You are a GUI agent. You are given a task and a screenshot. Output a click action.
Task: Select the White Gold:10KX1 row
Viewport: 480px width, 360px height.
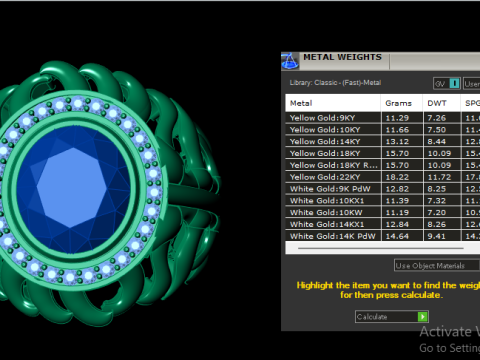[x=383, y=201]
